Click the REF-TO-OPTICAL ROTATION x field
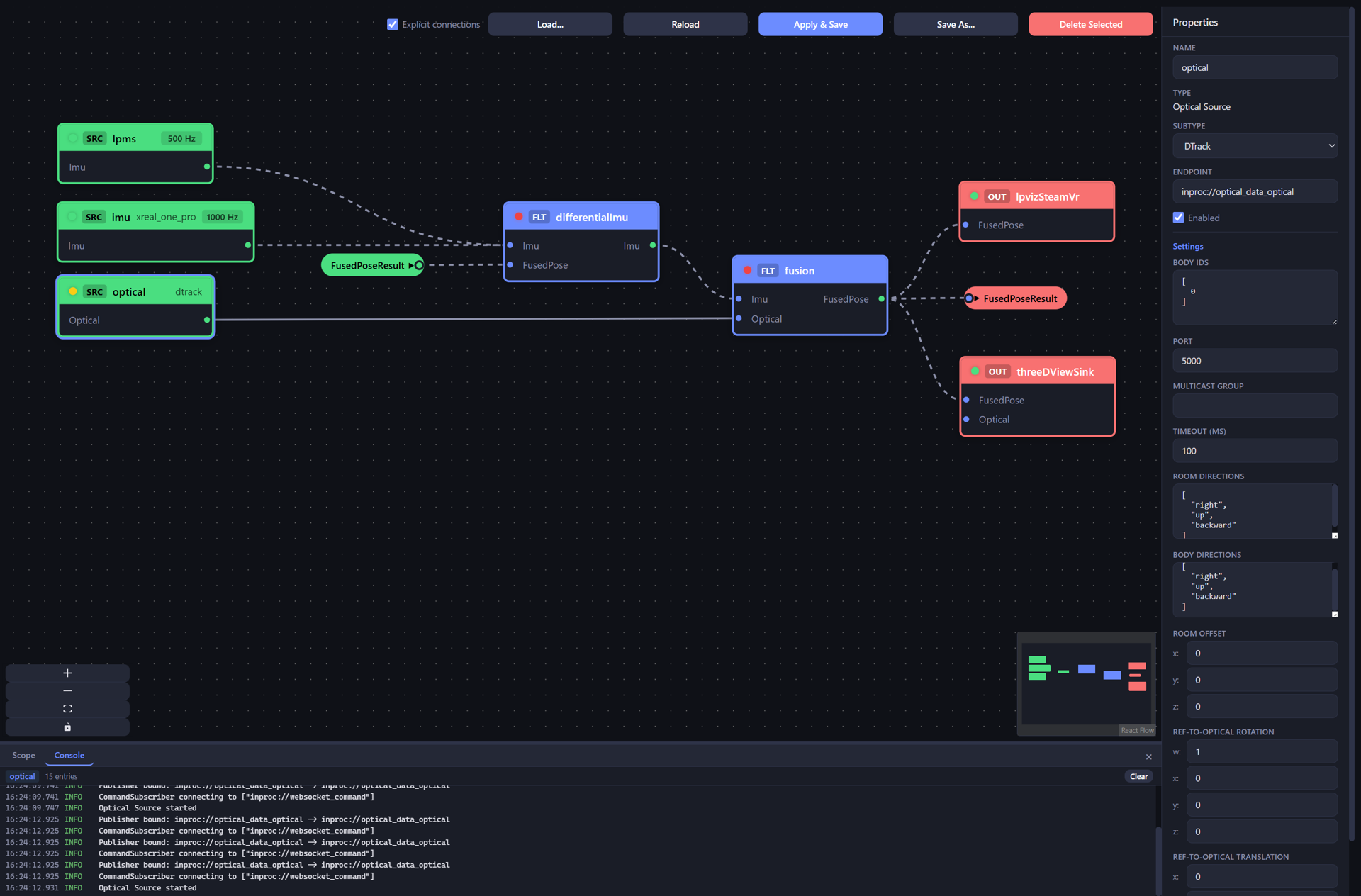The image size is (1361, 896). (1262, 778)
